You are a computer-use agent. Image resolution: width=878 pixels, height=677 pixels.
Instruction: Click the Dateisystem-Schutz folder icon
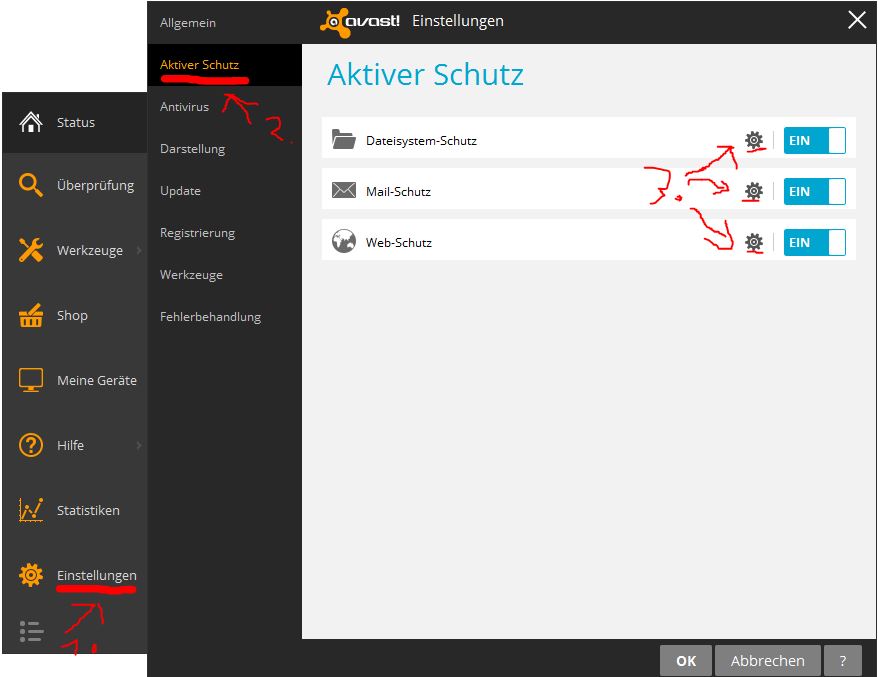[343, 139]
